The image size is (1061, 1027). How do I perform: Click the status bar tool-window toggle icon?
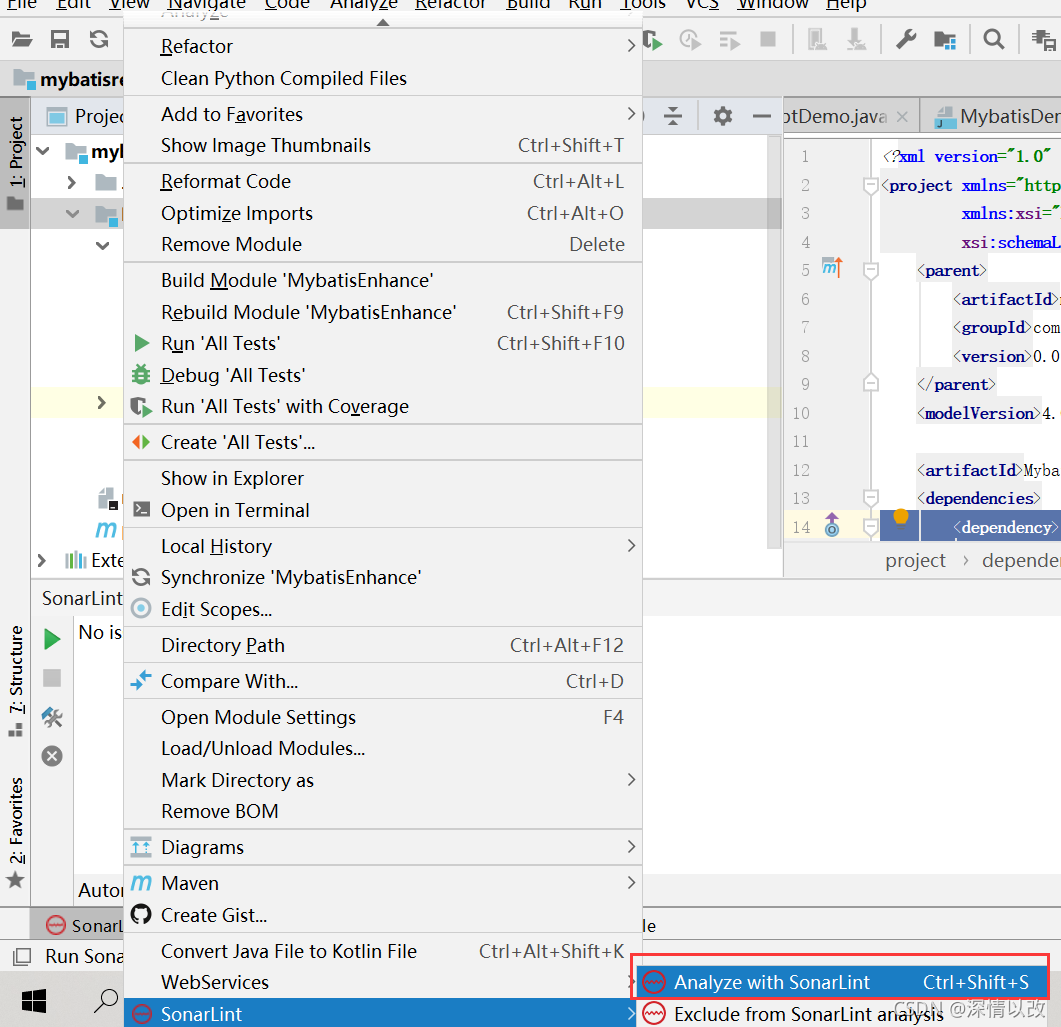tap(22, 956)
